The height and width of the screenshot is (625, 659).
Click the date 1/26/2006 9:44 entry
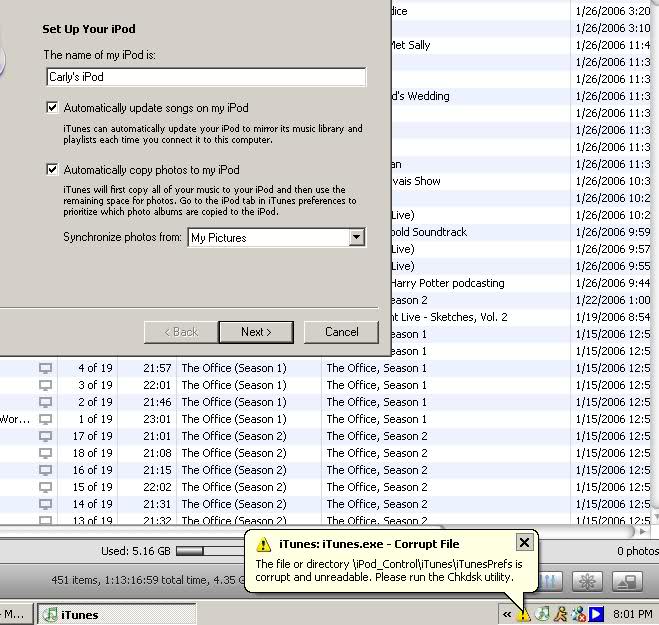tap(613, 283)
